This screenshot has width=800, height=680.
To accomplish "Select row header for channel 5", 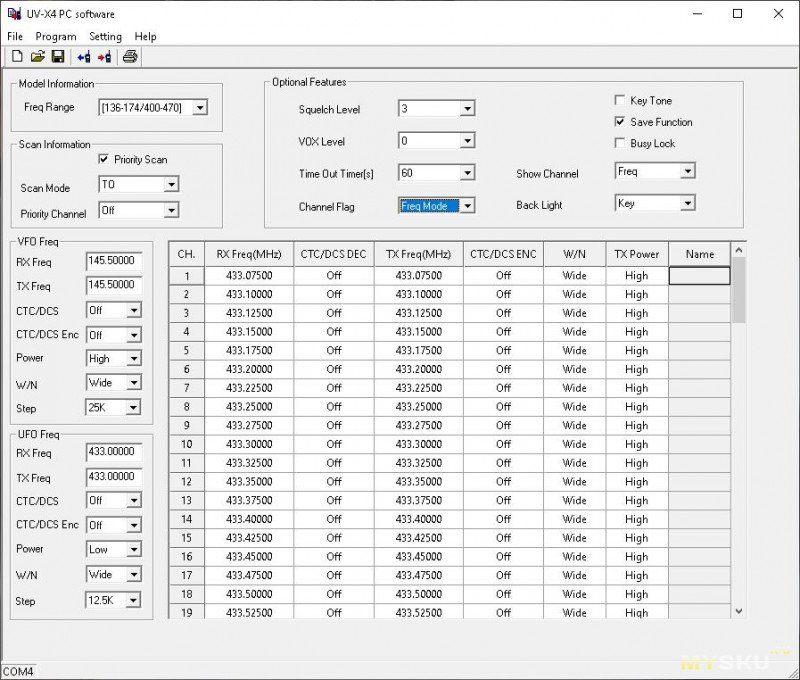I will (186, 351).
